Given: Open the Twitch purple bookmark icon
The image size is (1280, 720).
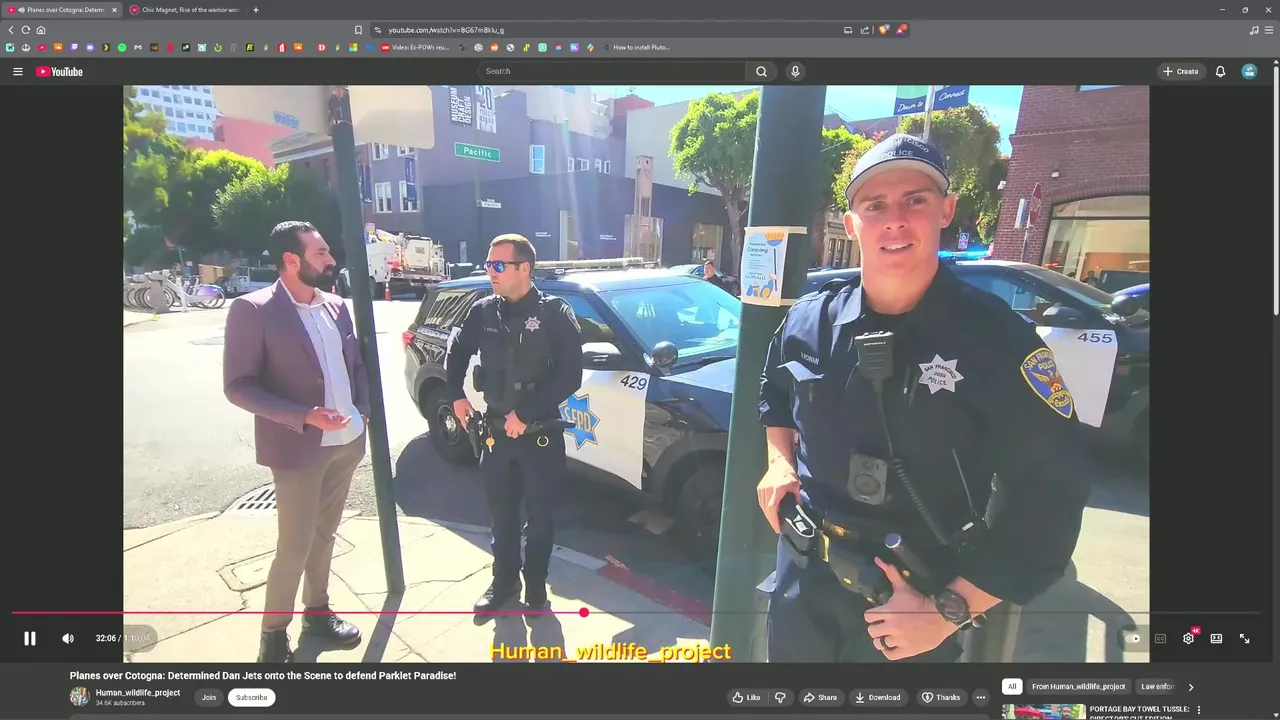Looking at the screenshot, I should click(x=74, y=47).
